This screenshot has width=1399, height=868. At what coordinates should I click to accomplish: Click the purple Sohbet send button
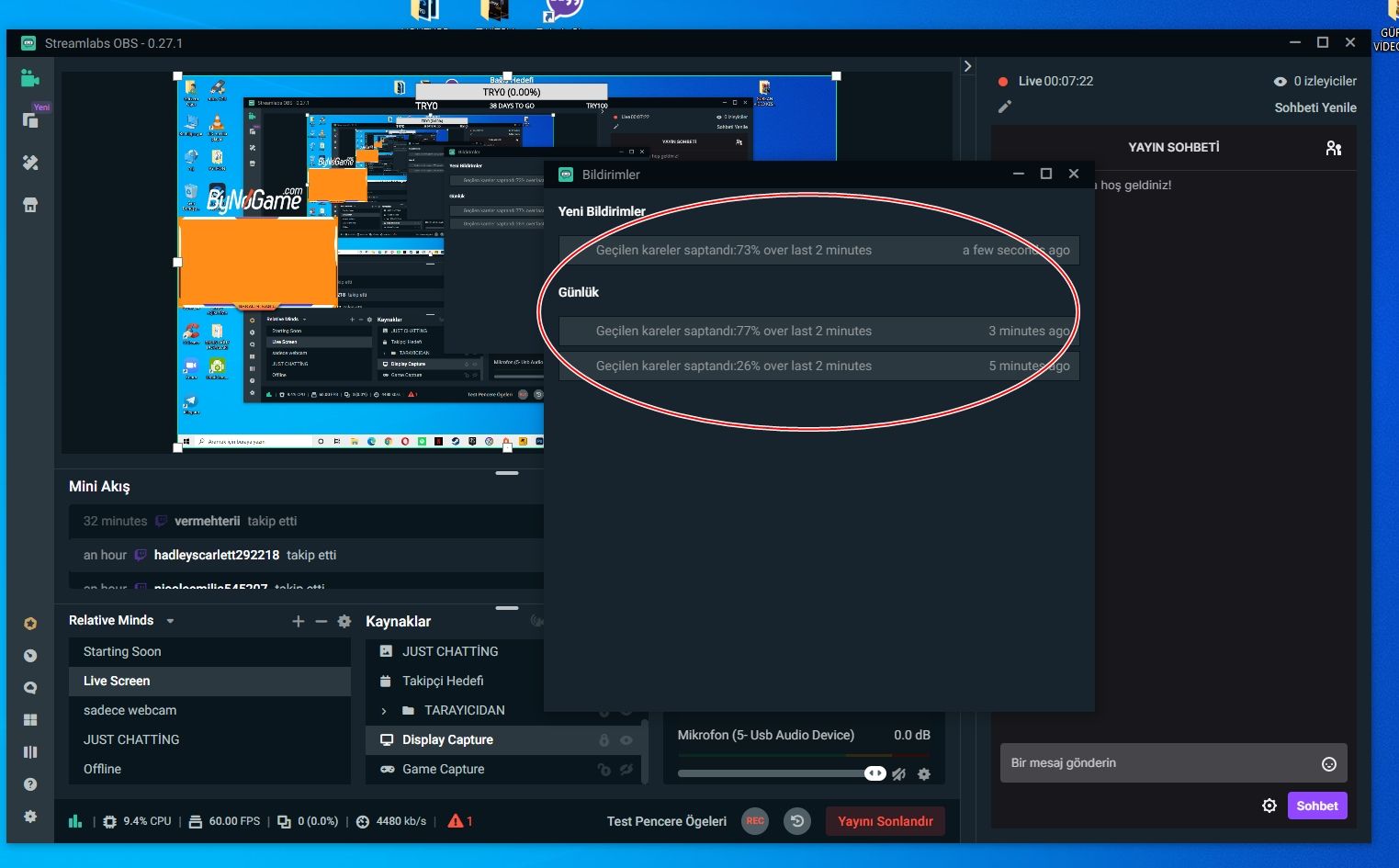click(1317, 806)
